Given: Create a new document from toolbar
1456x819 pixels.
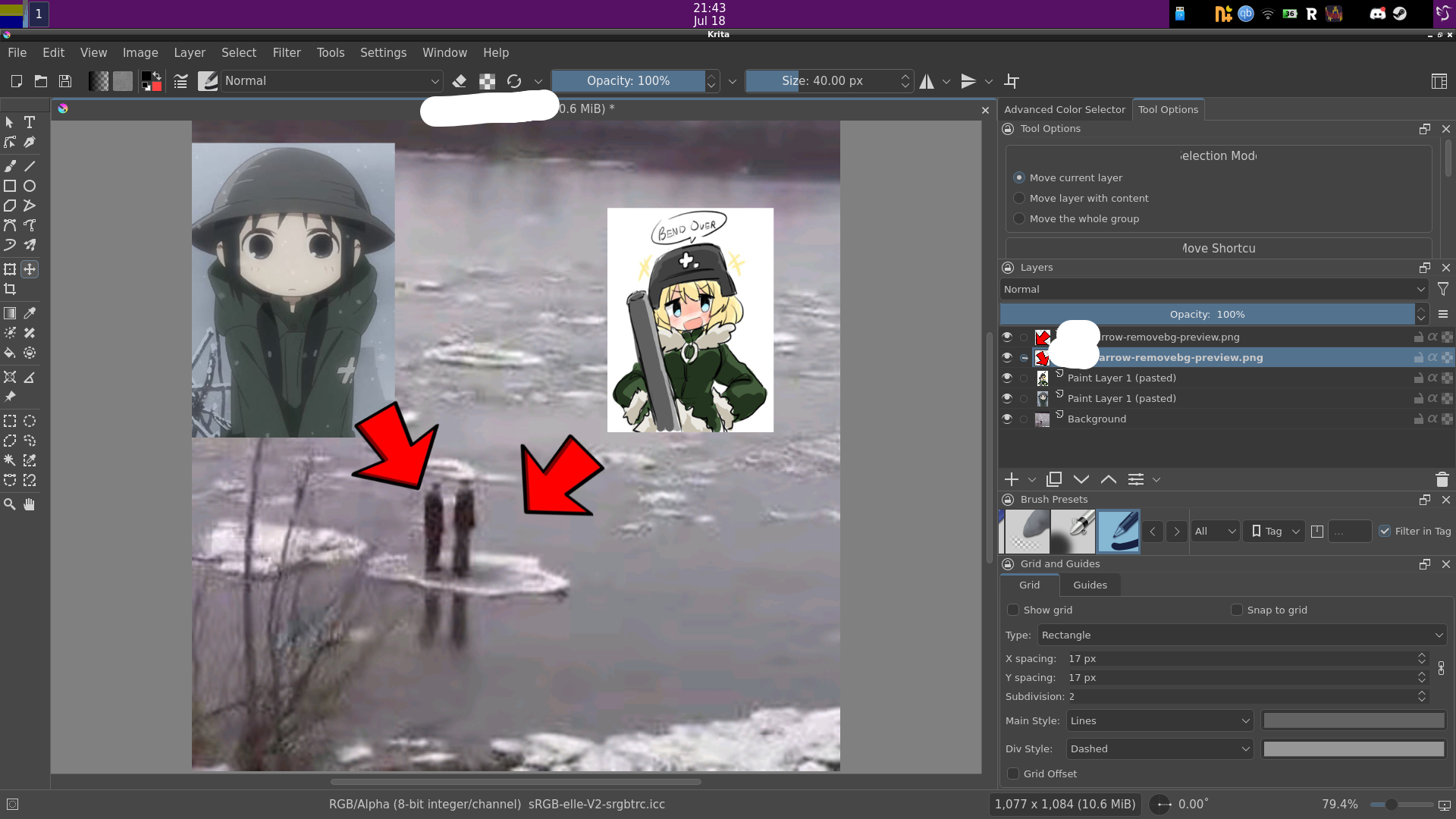Looking at the screenshot, I should (16, 81).
